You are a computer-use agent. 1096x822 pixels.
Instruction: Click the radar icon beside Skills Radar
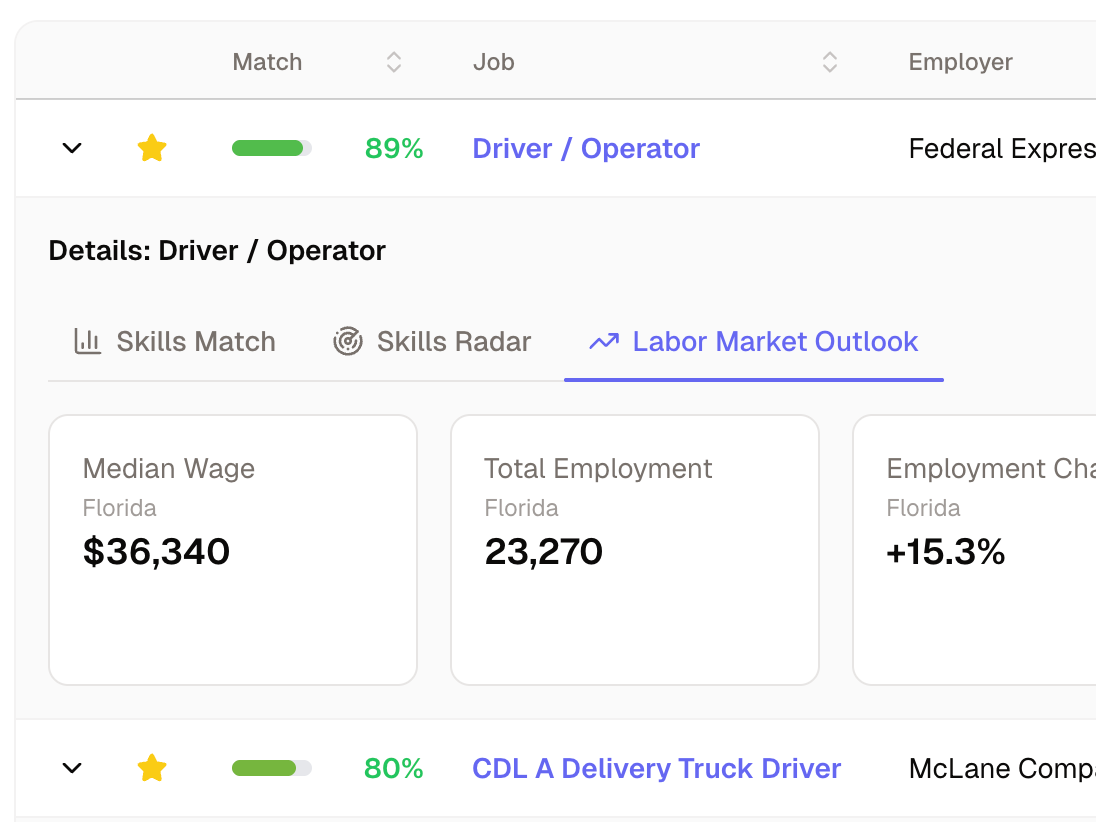pos(347,341)
